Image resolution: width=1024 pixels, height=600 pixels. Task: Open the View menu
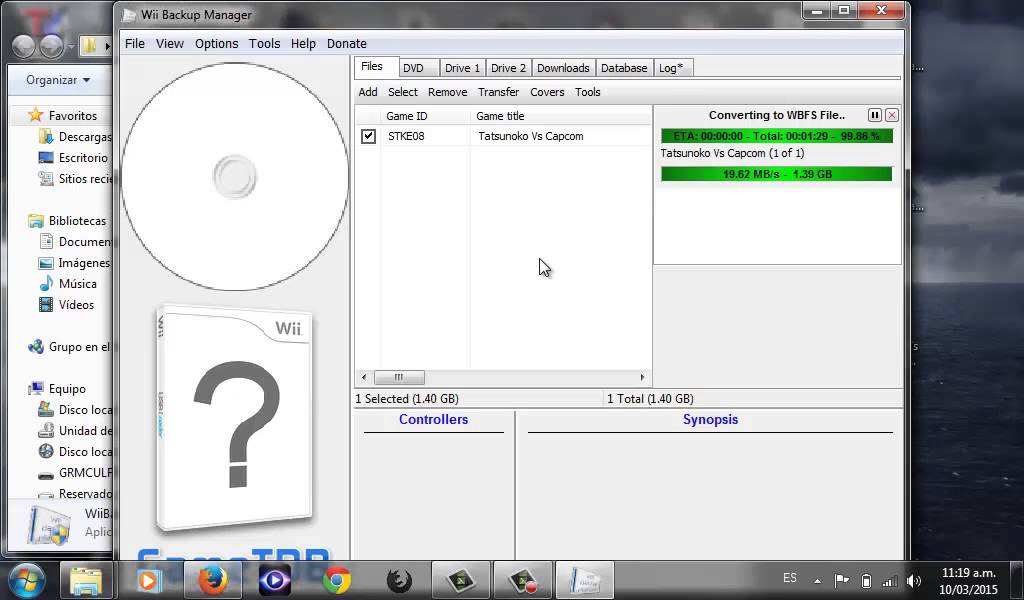click(x=169, y=43)
